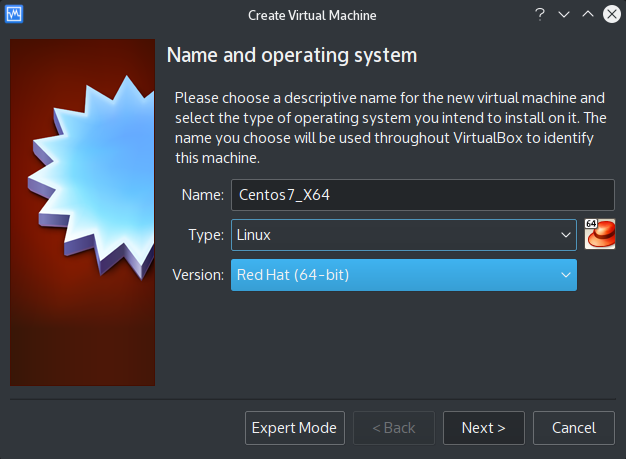Cancel the virtual machine creation
This screenshot has width=626, height=459.
pyautogui.click(x=574, y=428)
